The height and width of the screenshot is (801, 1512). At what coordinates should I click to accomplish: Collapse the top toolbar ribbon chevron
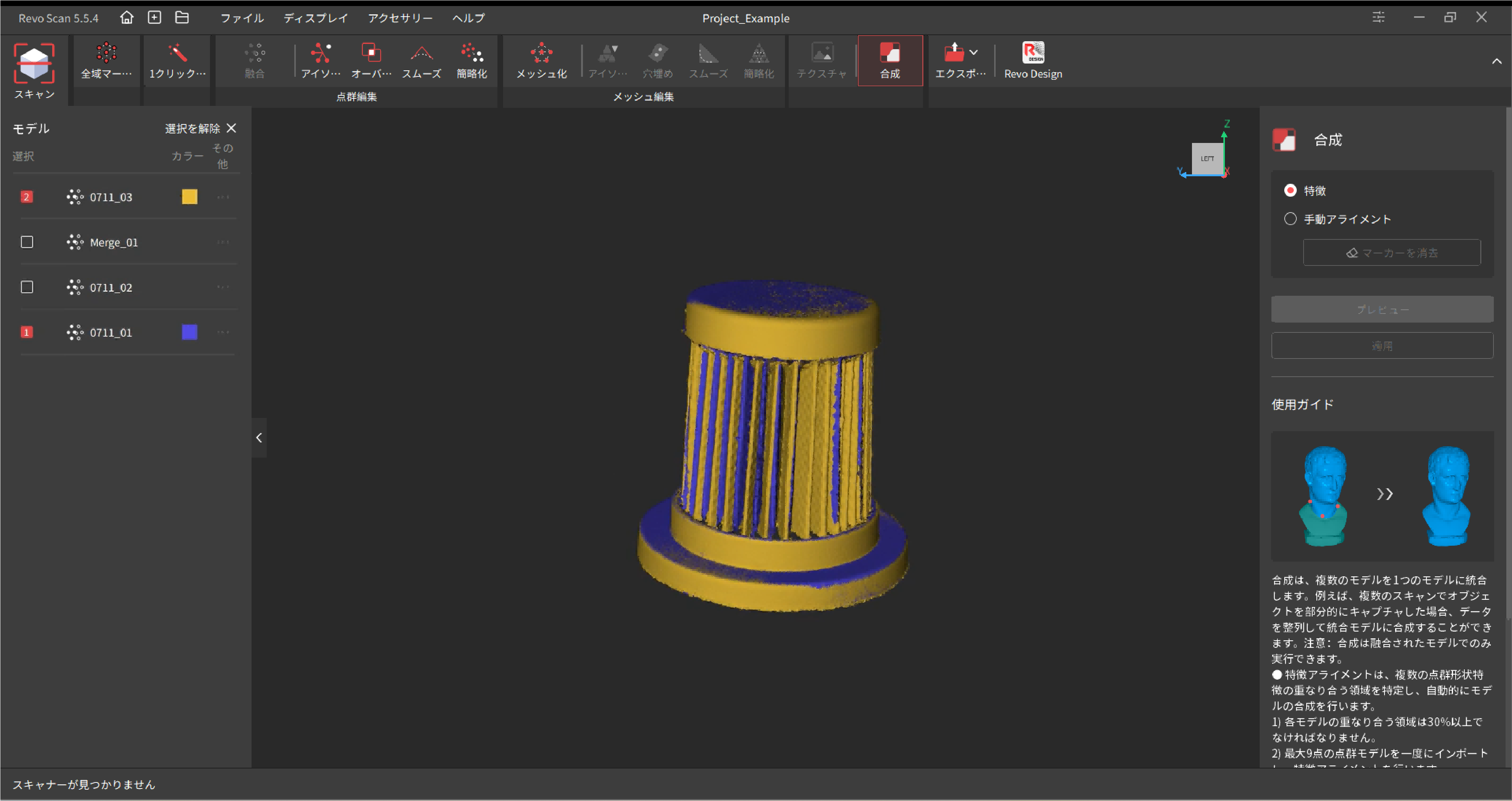point(1497,61)
